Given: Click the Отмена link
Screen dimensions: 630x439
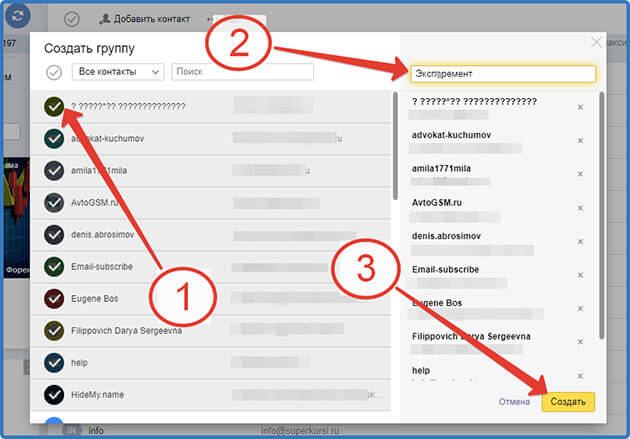Looking at the screenshot, I should (x=514, y=402).
